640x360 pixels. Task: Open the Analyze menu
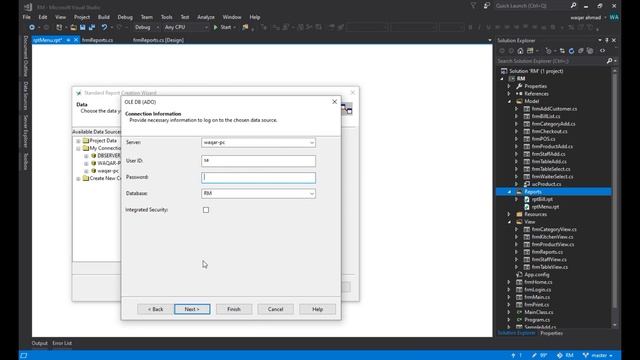click(206, 17)
